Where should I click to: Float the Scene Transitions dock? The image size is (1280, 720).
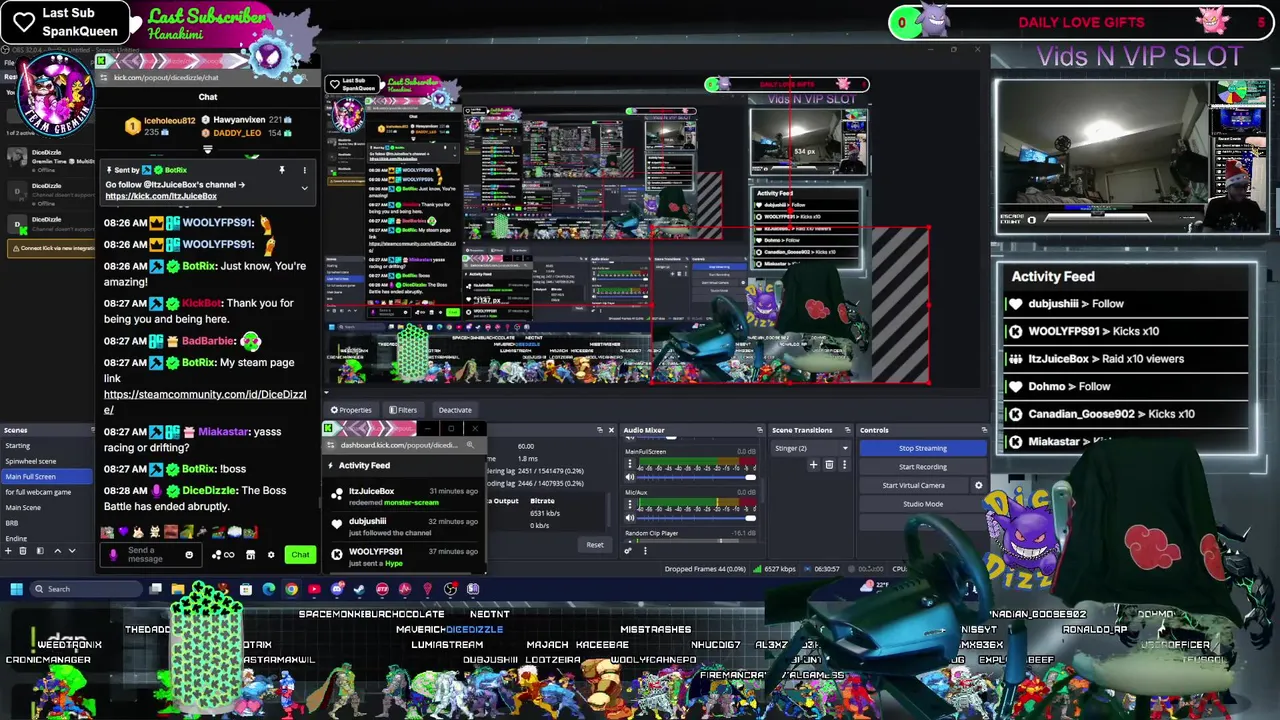point(848,430)
